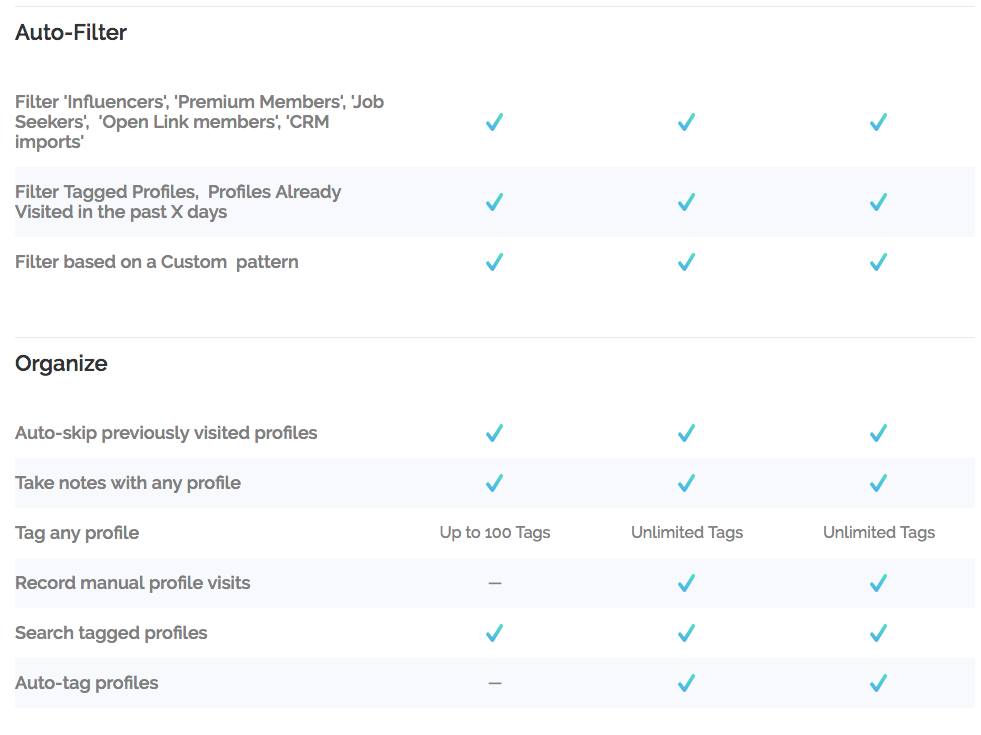Click the Organize section heading
The image size is (981, 735).
click(x=61, y=363)
